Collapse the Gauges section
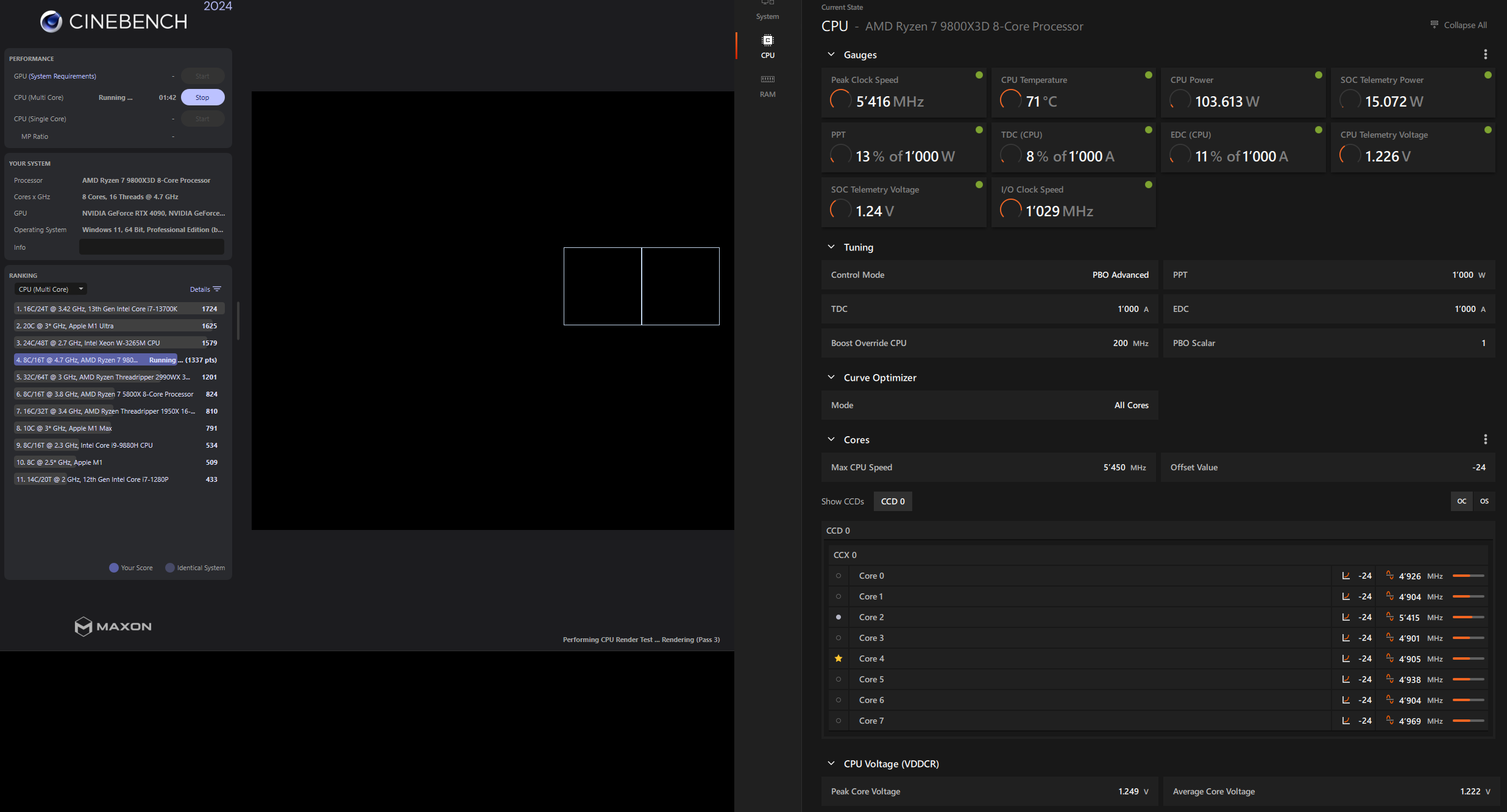The image size is (1507, 812). 831,55
